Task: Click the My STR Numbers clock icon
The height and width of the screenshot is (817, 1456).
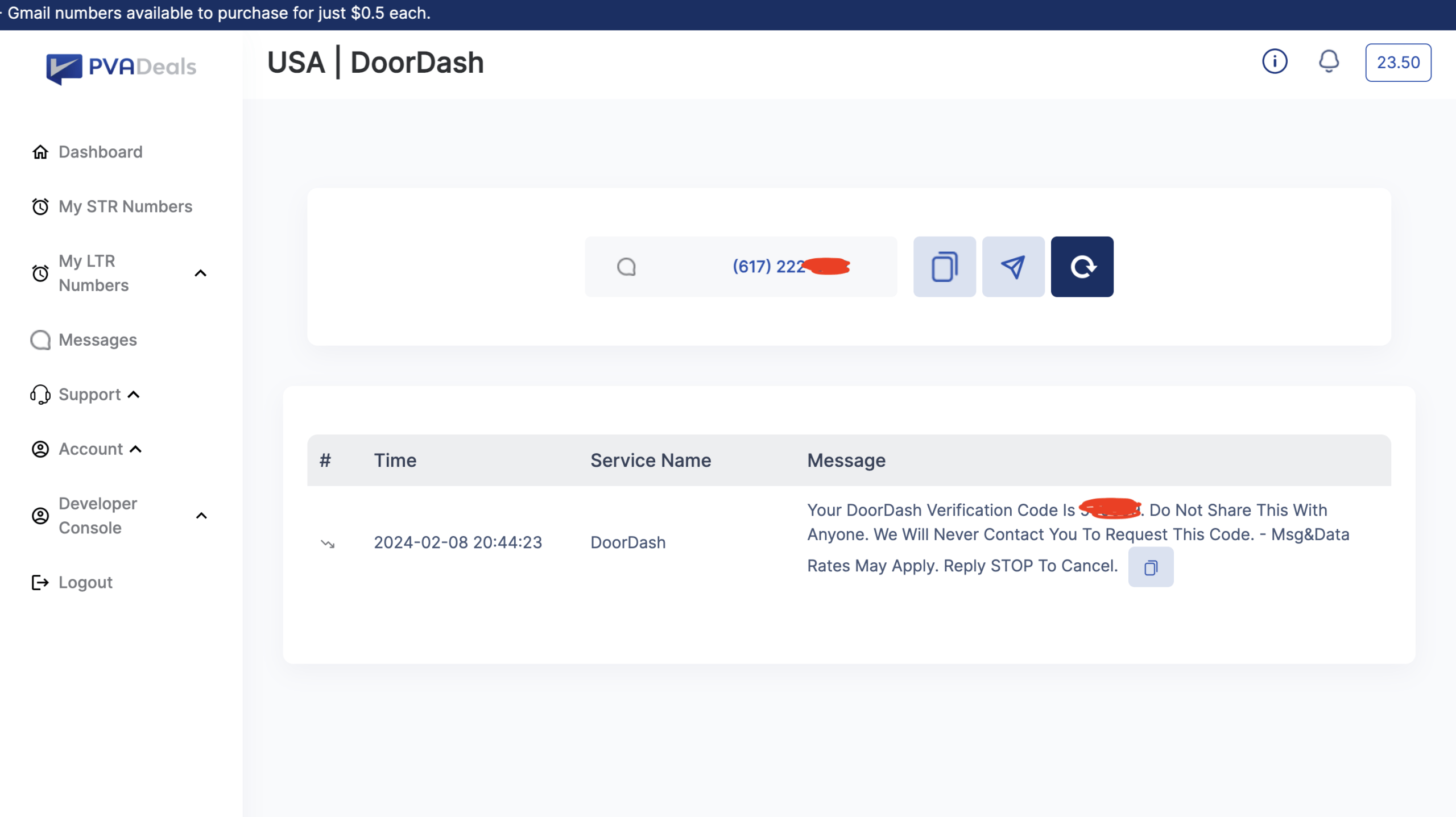Action: pos(40,206)
